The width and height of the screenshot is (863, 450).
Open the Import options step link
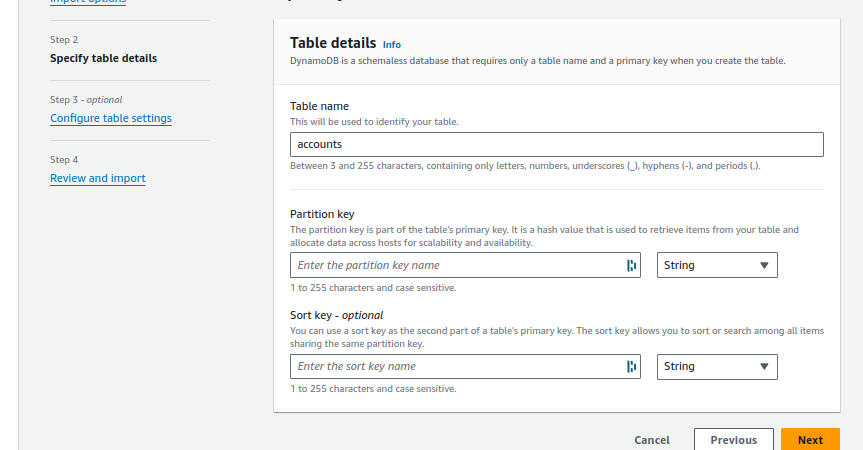88,2
